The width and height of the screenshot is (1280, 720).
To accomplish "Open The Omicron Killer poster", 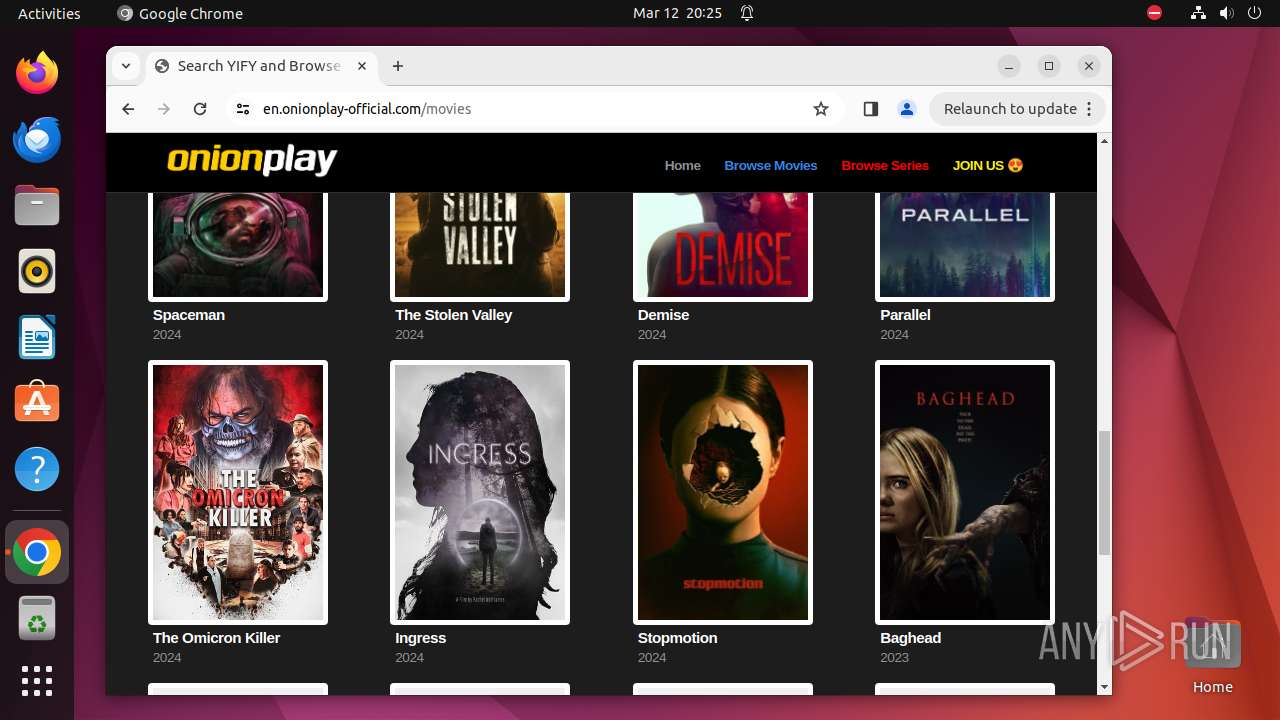I will pos(238,492).
